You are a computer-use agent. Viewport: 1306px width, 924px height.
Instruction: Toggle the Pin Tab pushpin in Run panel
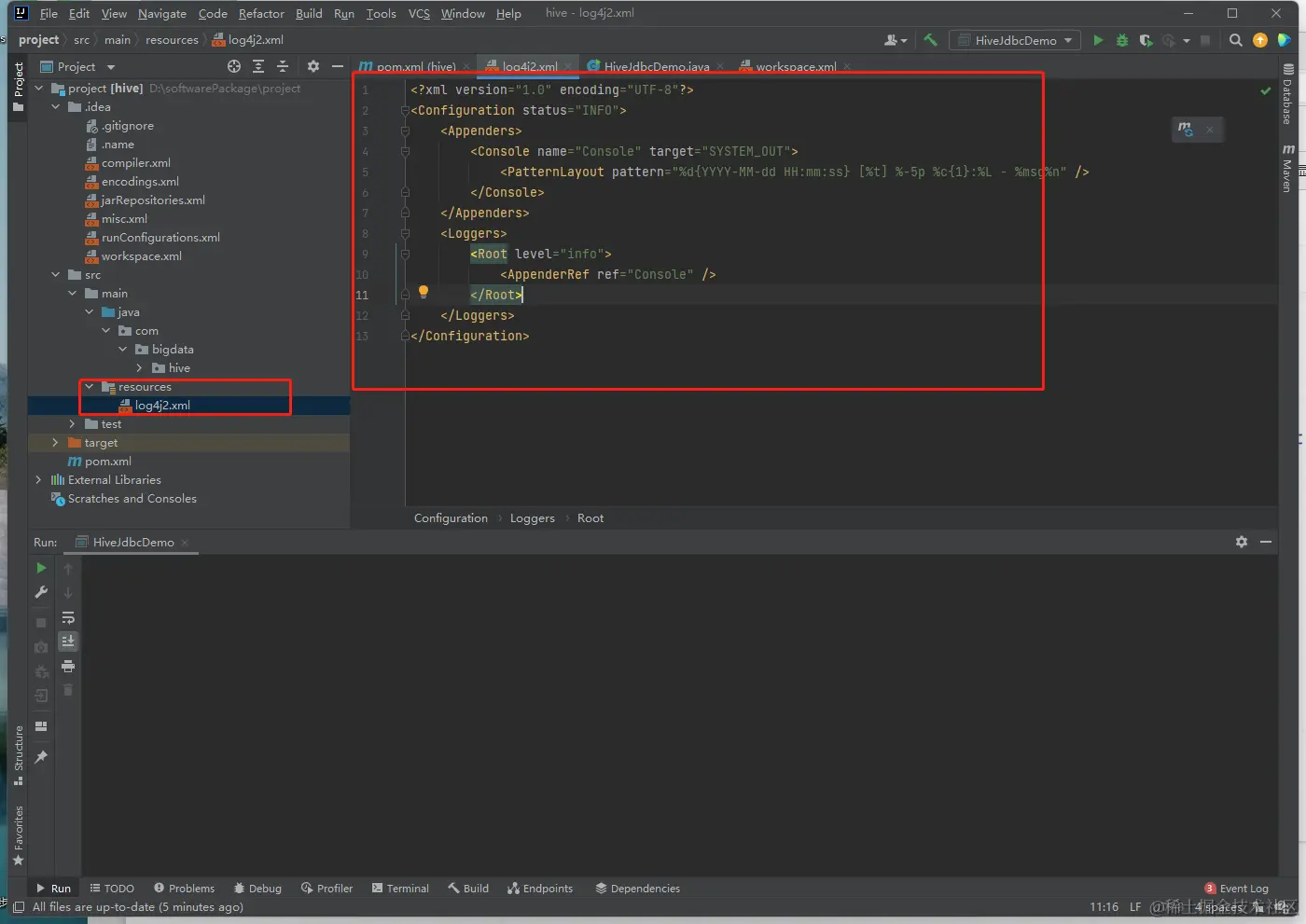coord(41,757)
